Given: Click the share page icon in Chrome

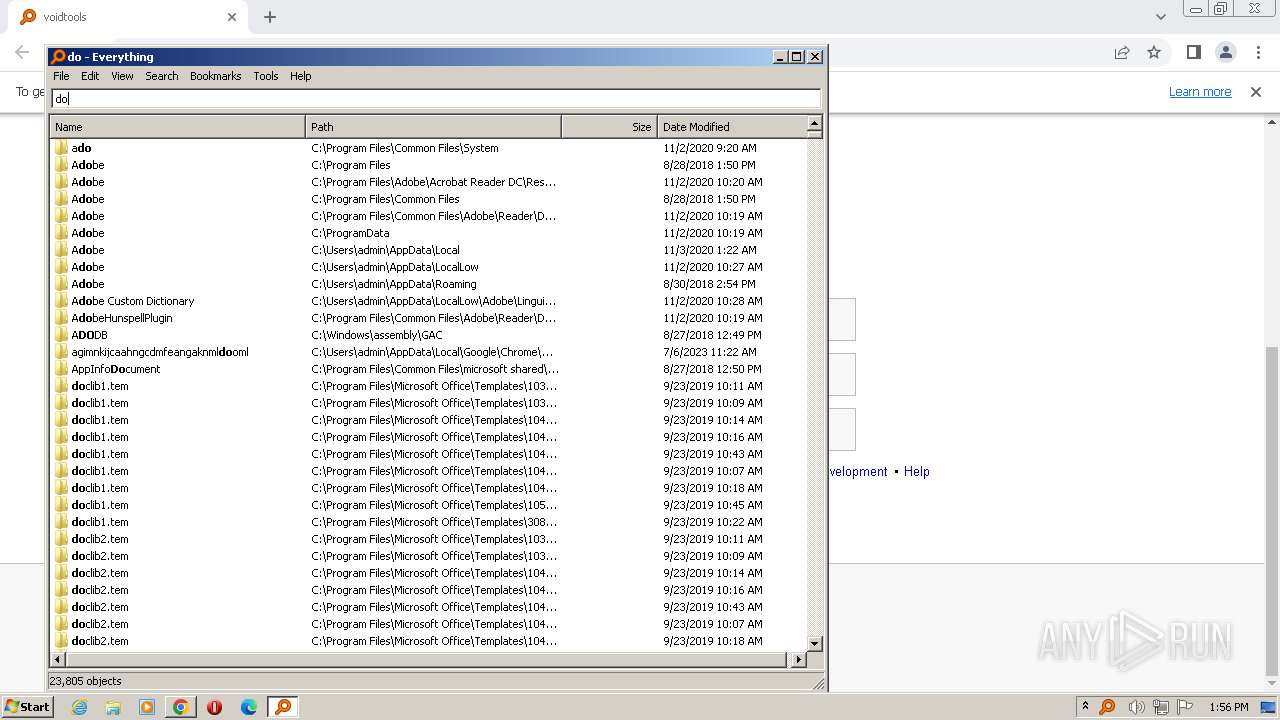Looking at the screenshot, I should pos(1122,53).
